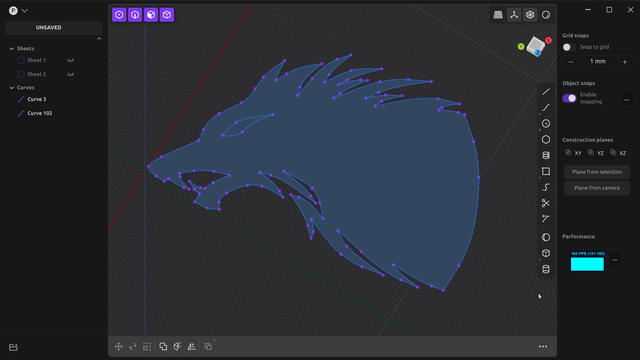Enable the Snap to grid switch
The image size is (640, 360).
tap(569, 47)
